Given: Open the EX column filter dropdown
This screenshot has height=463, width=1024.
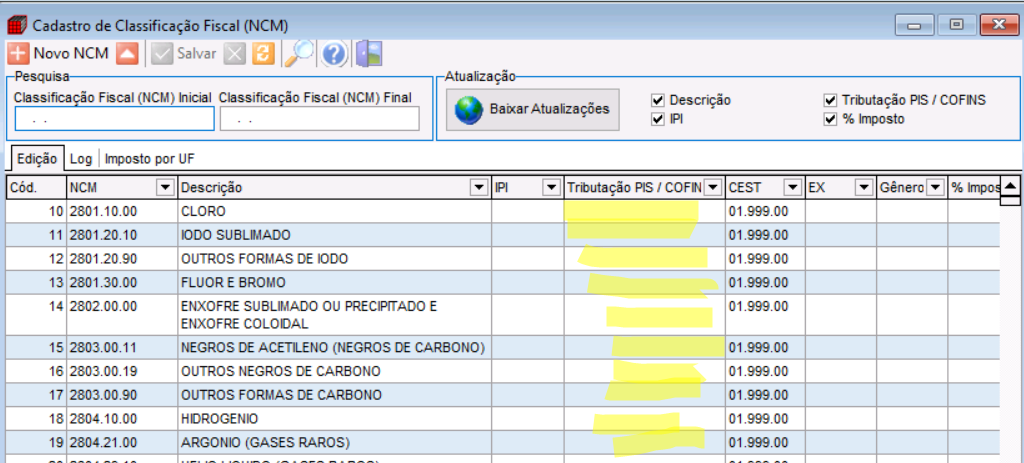Looking at the screenshot, I should (865, 188).
